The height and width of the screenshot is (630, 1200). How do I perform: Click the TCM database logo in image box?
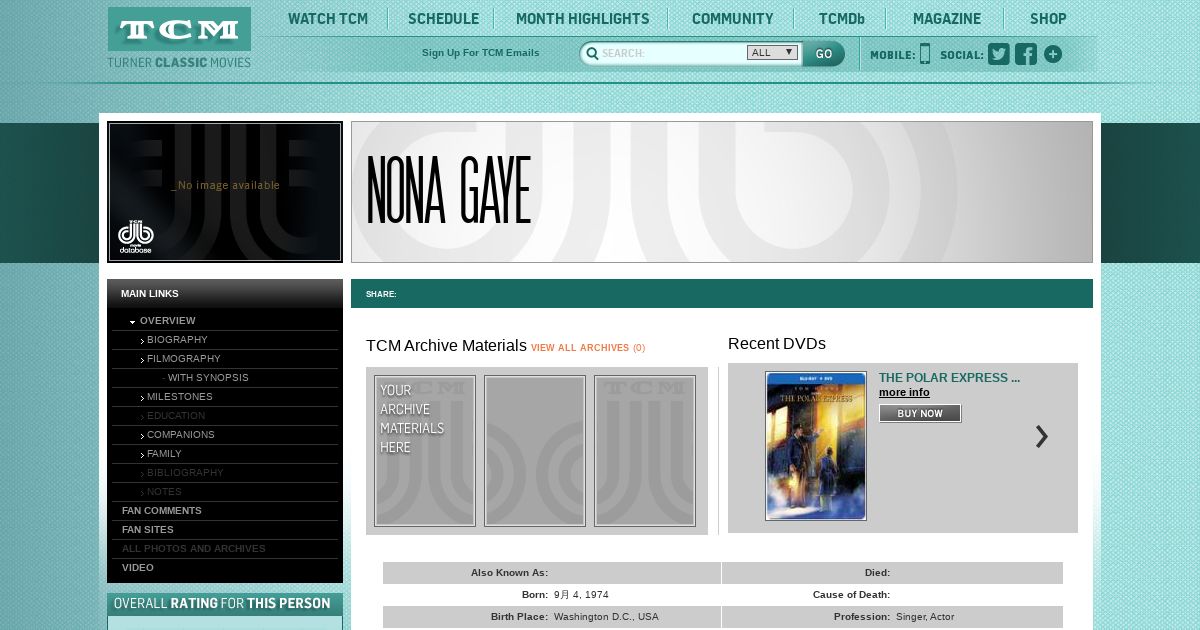135,235
